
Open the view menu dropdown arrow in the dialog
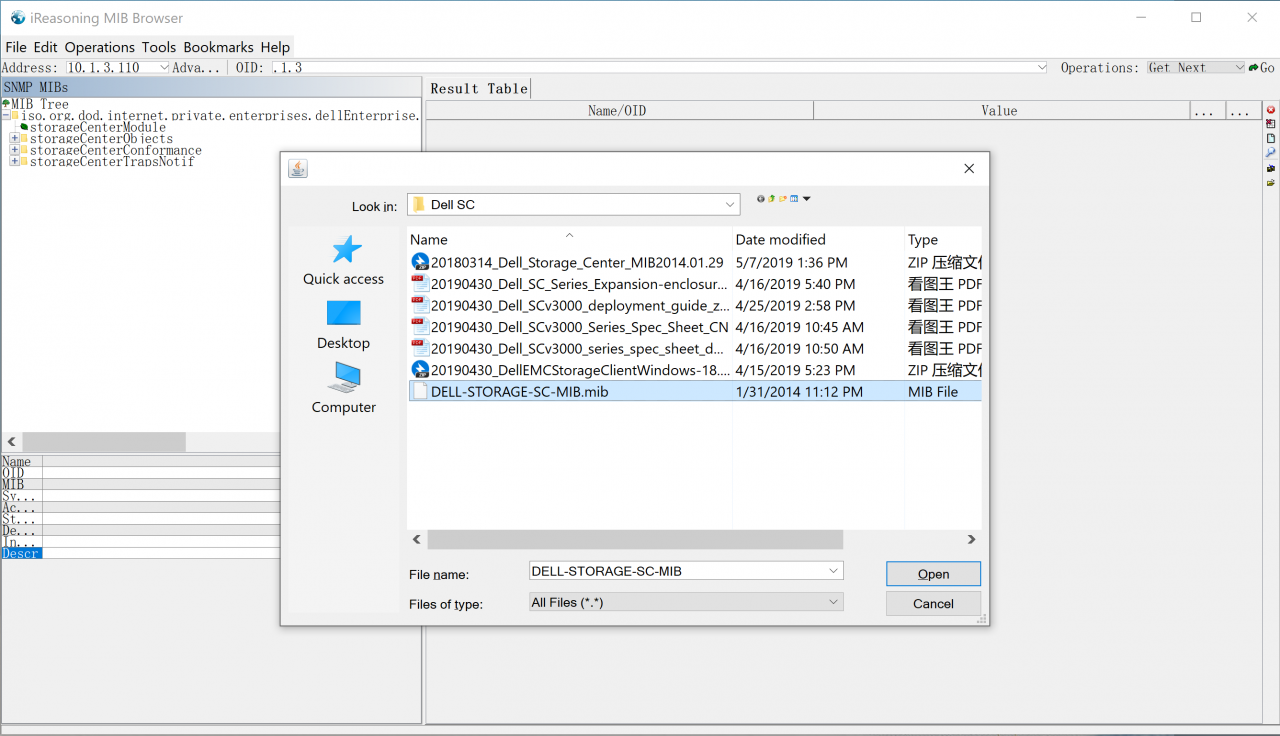pos(807,199)
